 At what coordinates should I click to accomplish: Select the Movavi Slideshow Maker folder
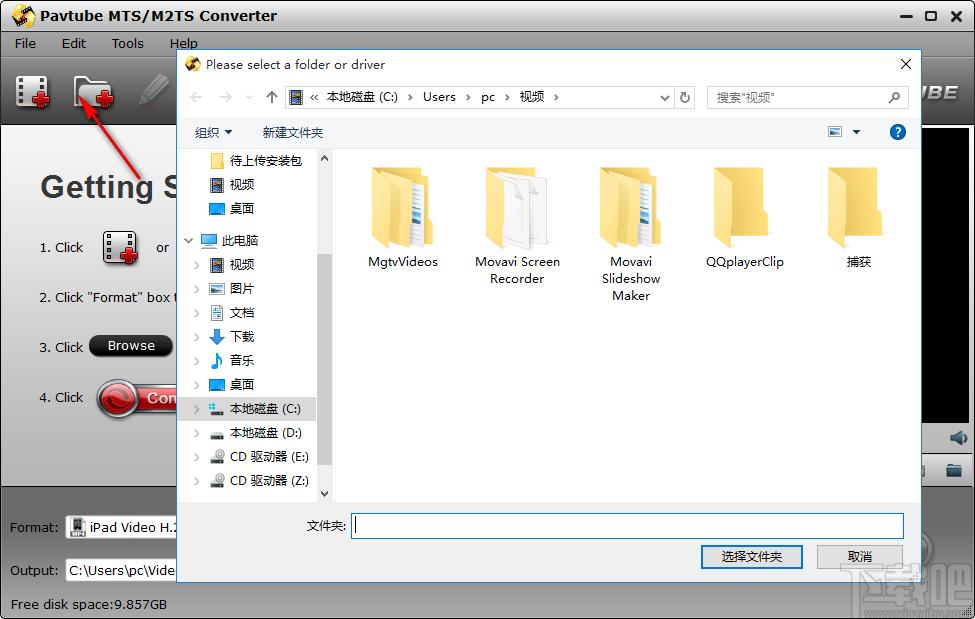[631, 235]
